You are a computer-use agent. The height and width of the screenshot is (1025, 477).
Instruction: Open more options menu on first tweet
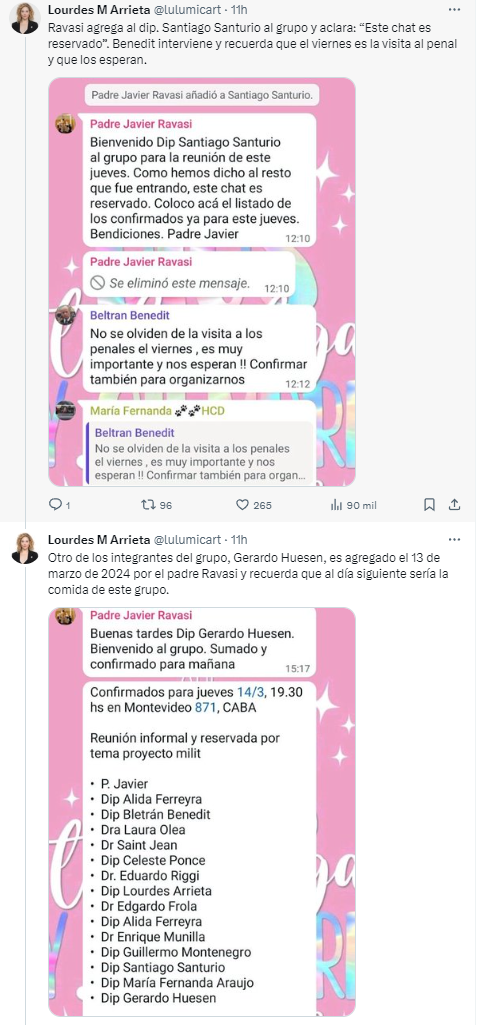pyautogui.click(x=454, y=10)
